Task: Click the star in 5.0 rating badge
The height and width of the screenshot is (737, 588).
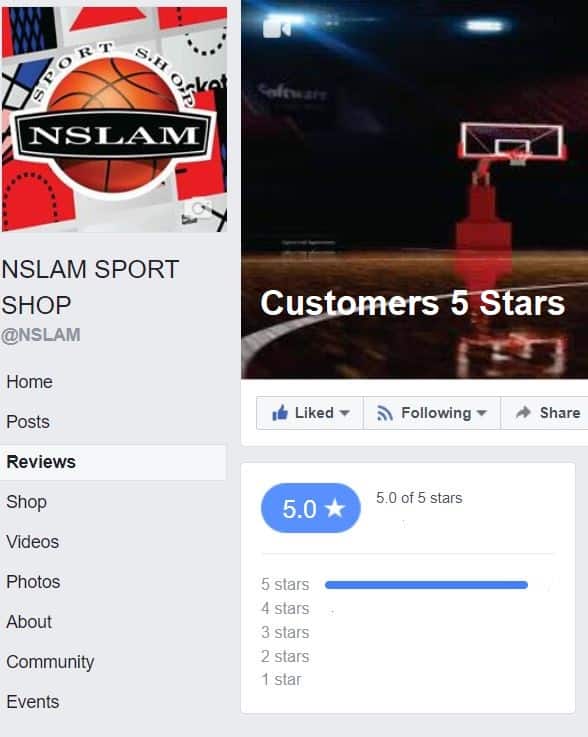Action: pyautogui.click(x=335, y=508)
